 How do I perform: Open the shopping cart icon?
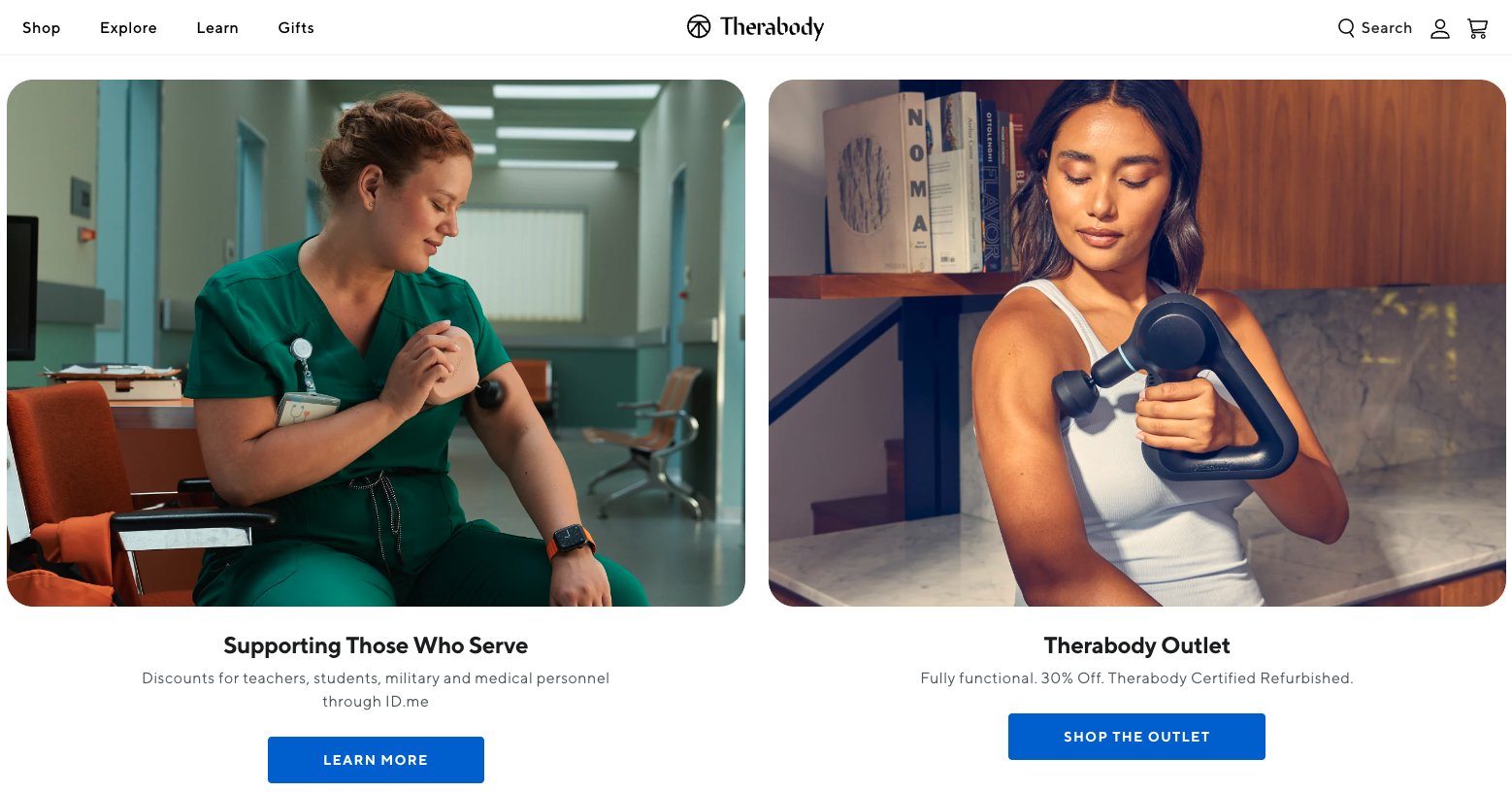(x=1477, y=28)
